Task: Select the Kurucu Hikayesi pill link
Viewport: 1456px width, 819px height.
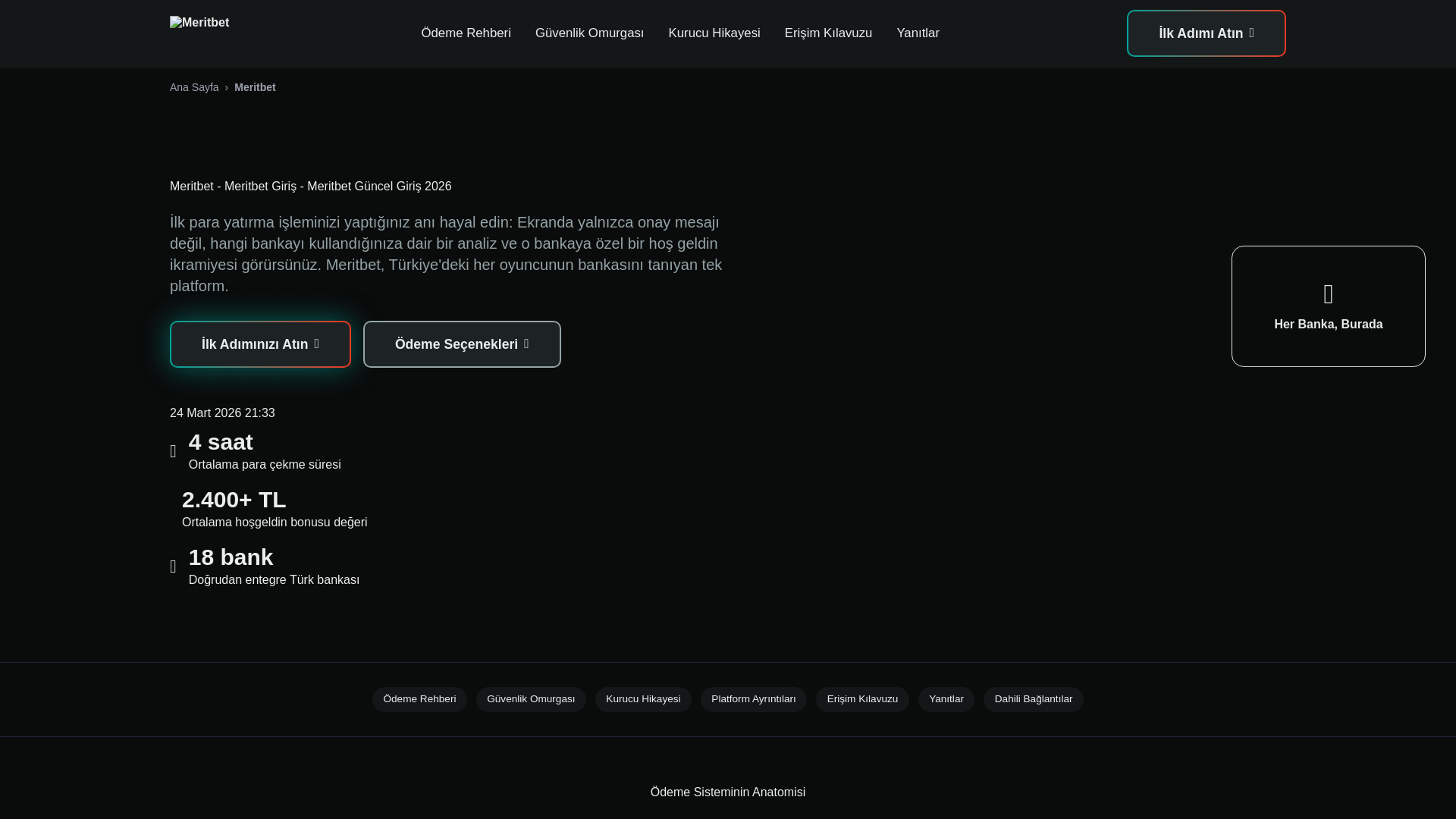Action: 643,699
